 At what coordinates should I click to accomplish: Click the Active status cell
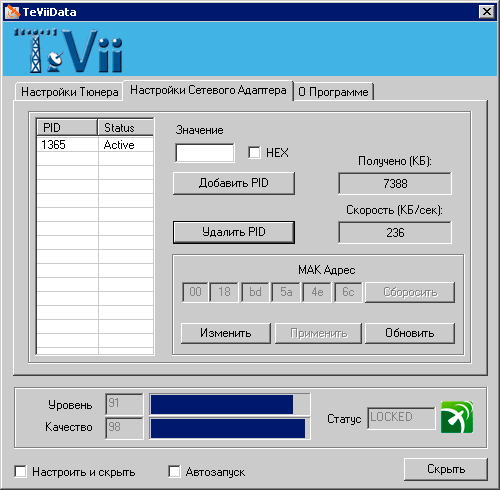[126, 145]
